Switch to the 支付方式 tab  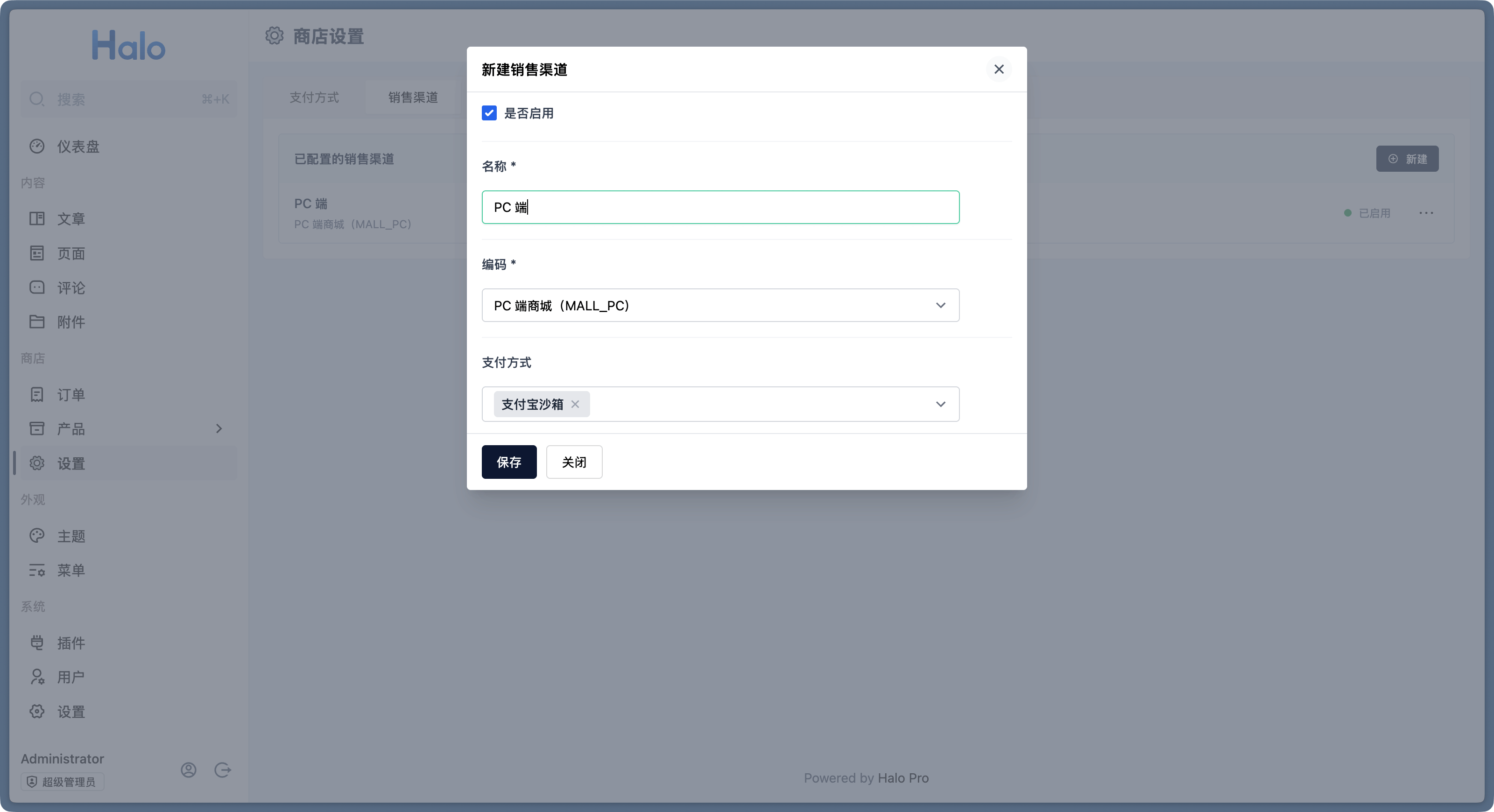pyautogui.click(x=314, y=98)
